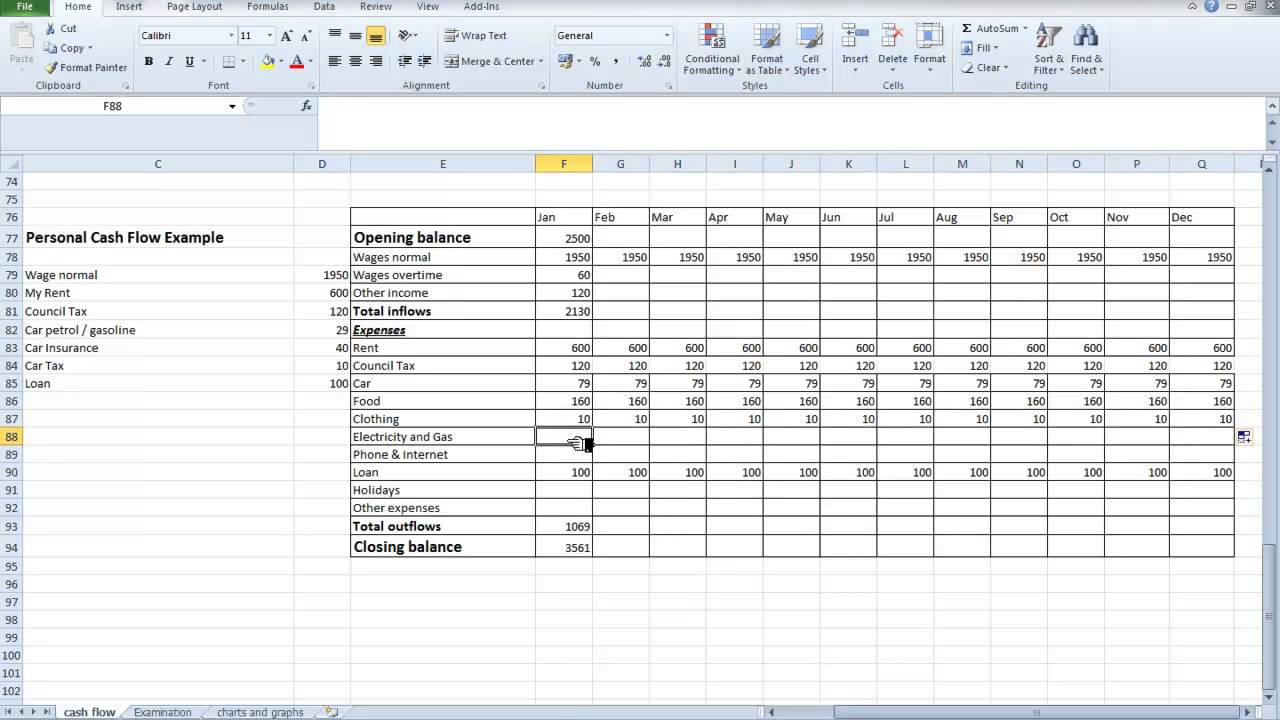The height and width of the screenshot is (720, 1280).
Task: Open Sort & Filter options
Action: point(1048,47)
